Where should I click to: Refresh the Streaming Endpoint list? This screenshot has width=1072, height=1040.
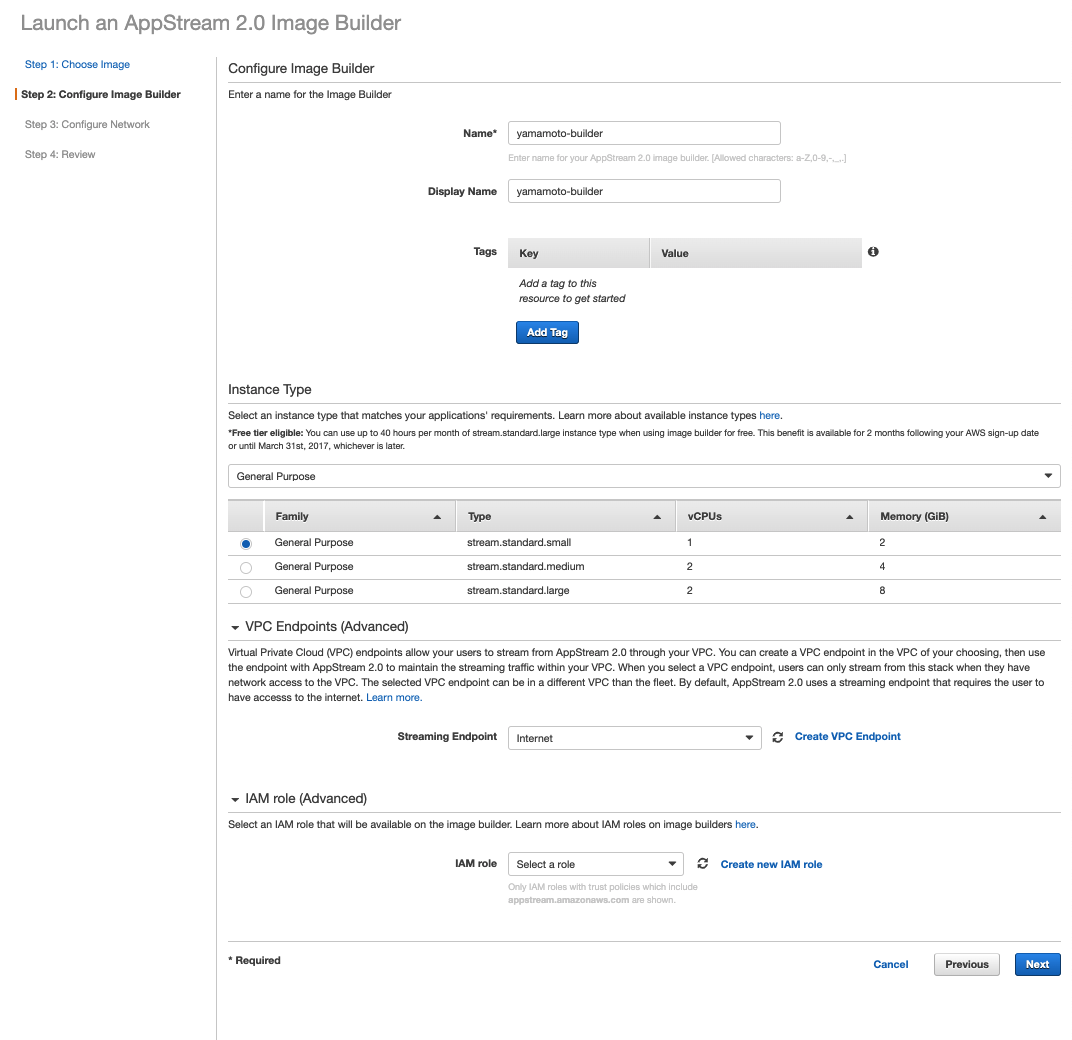[x=777, y=737]
